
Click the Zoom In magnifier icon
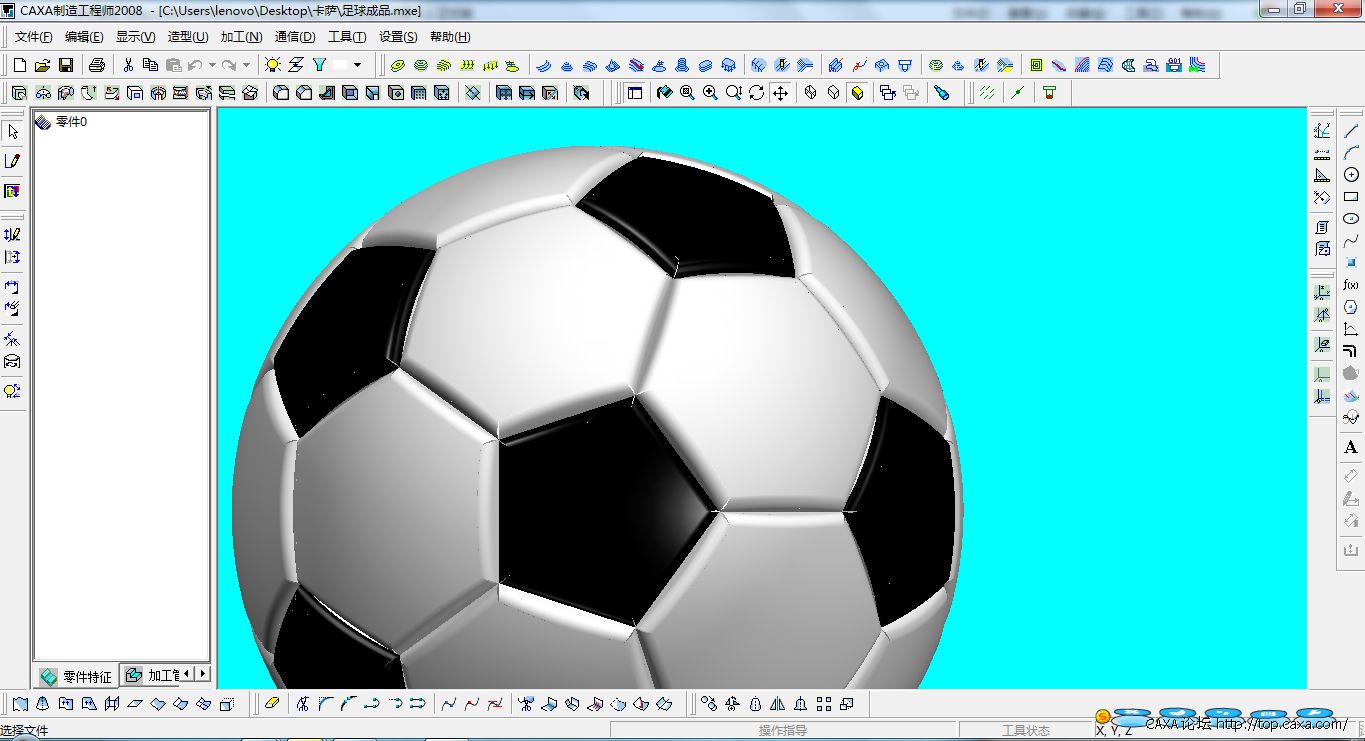pos(710,93)
